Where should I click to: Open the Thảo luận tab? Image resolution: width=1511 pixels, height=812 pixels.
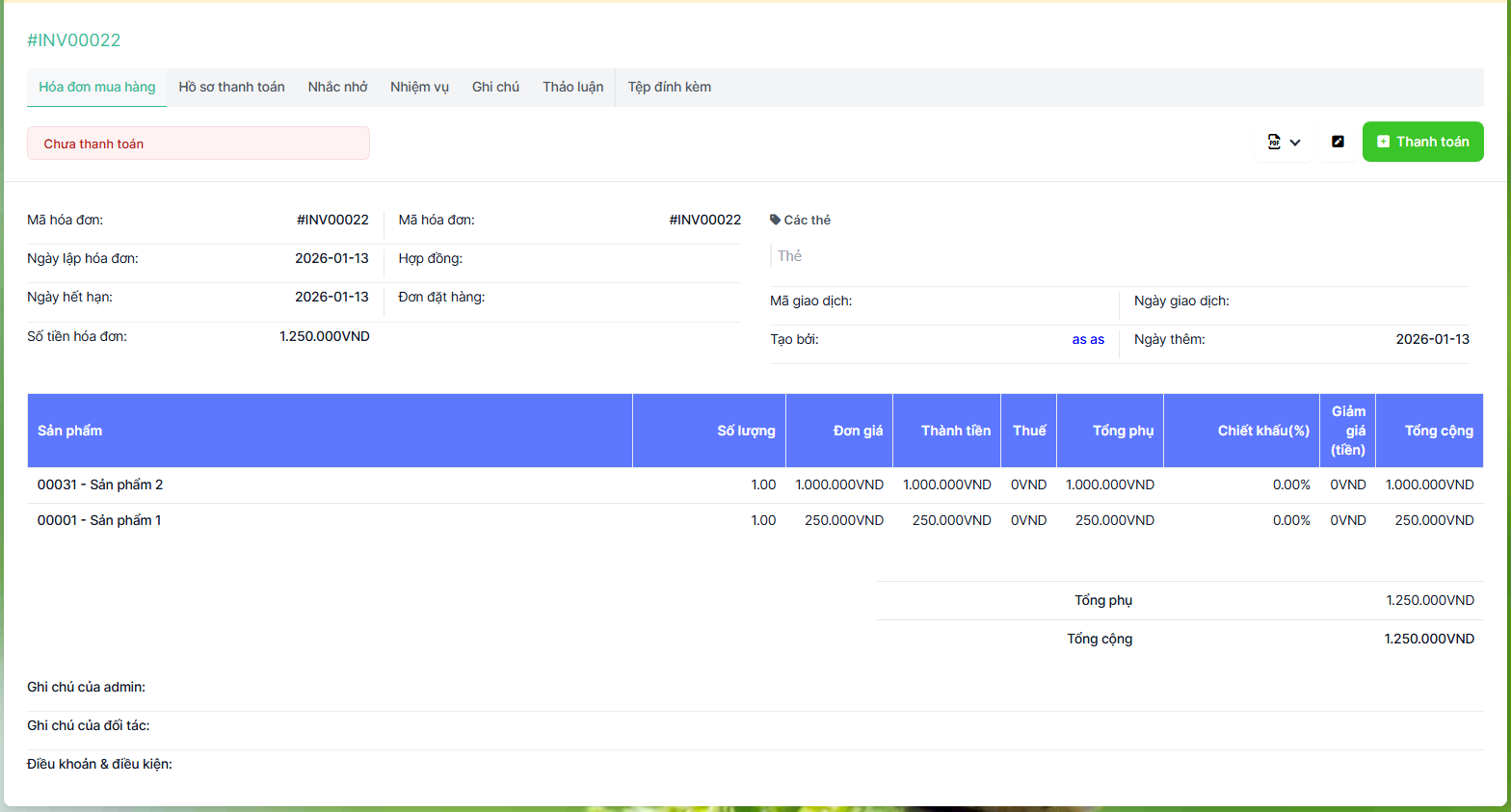[x=572, y=87]
